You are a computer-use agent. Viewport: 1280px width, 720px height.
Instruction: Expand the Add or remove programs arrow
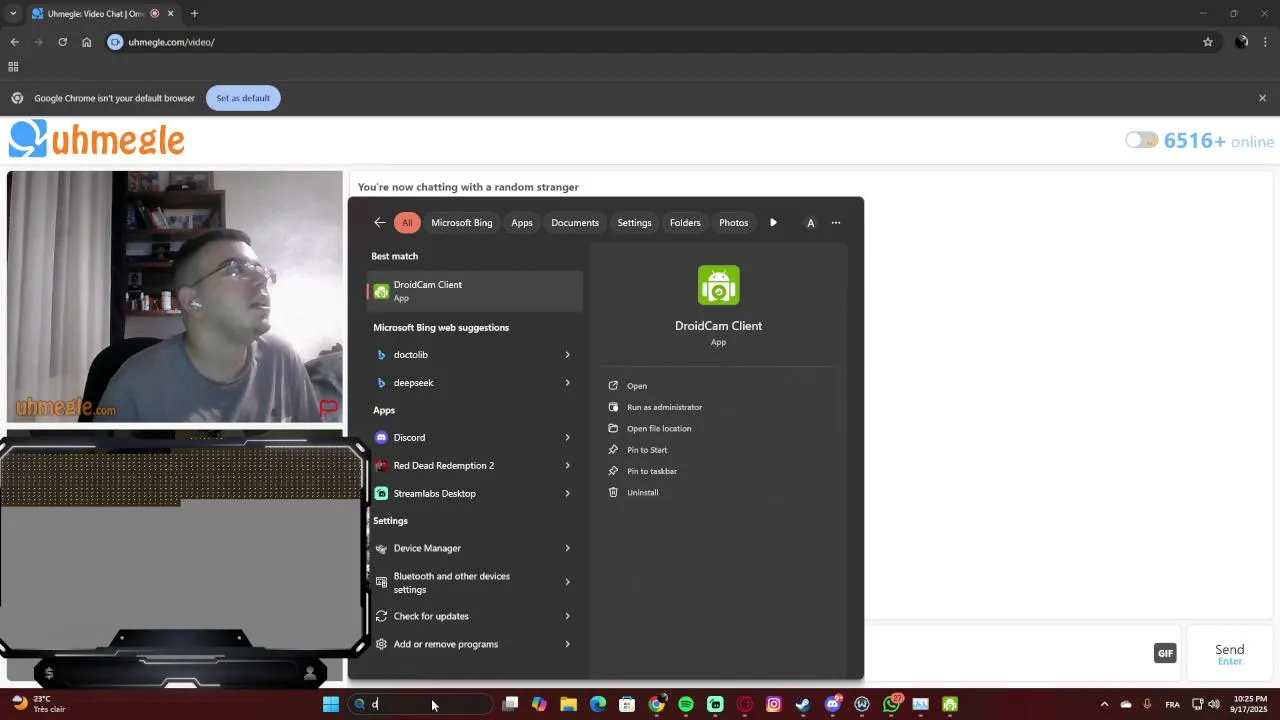(x=567, y=644)
